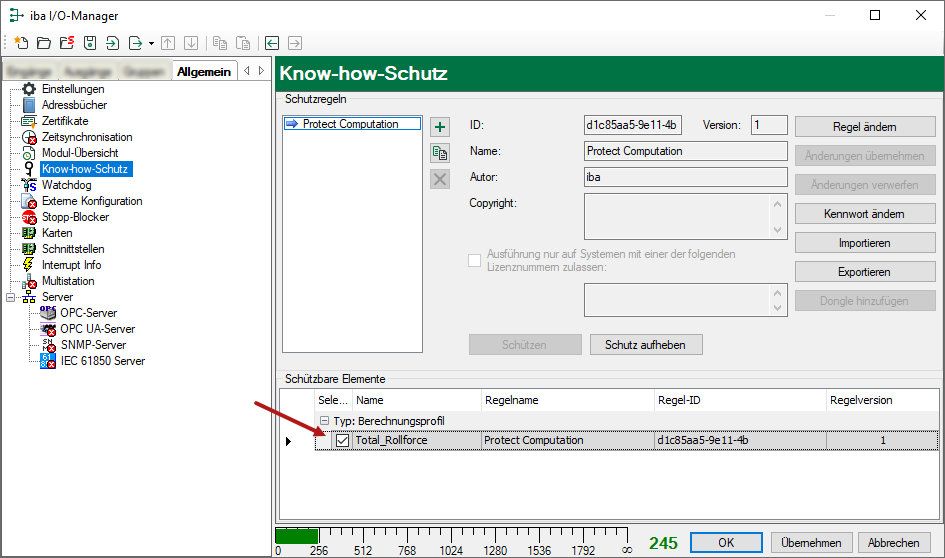Click the open folder toolbar icon

coord(43,43)
